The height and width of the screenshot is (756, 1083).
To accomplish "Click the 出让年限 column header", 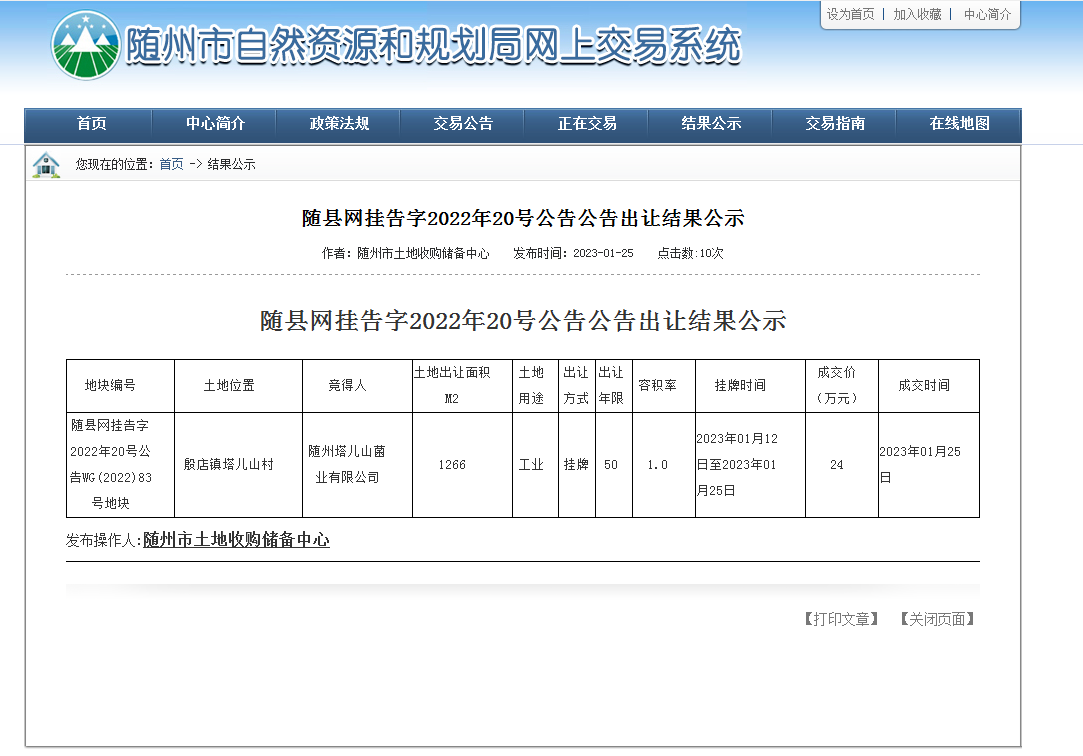I will (x=611, y=385).
